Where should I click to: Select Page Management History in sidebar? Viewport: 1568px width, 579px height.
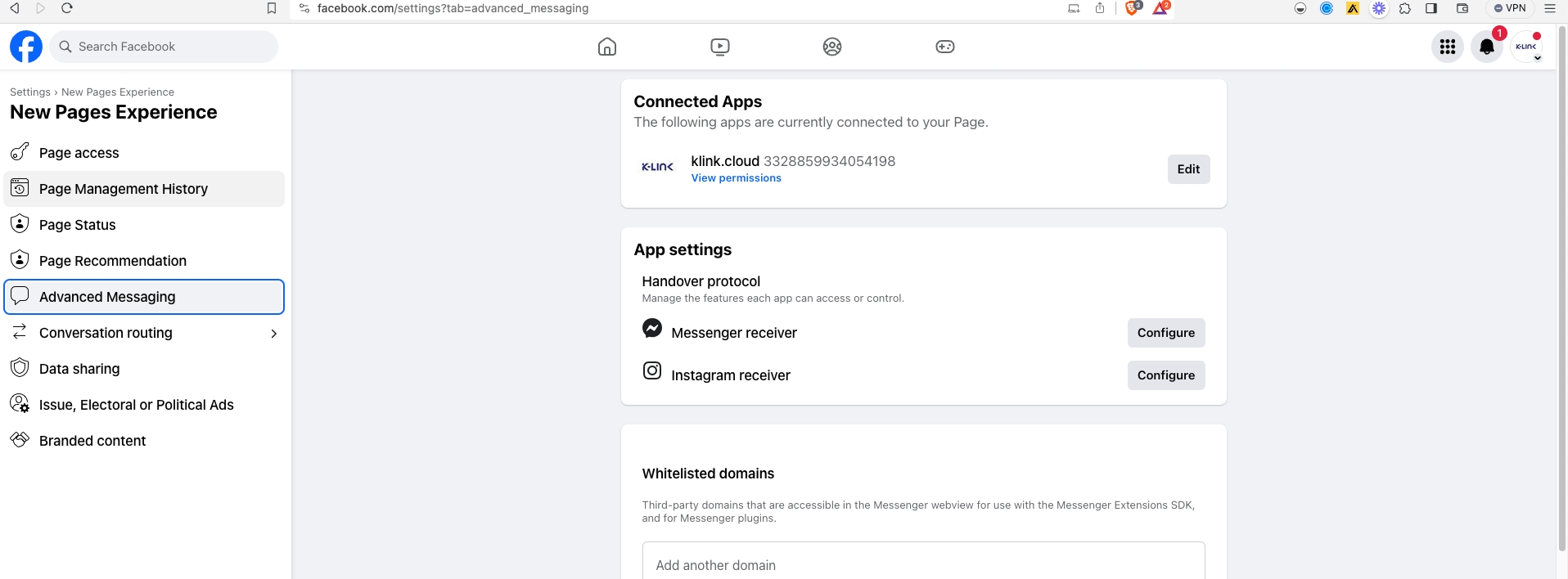click(x=124, y=189)
